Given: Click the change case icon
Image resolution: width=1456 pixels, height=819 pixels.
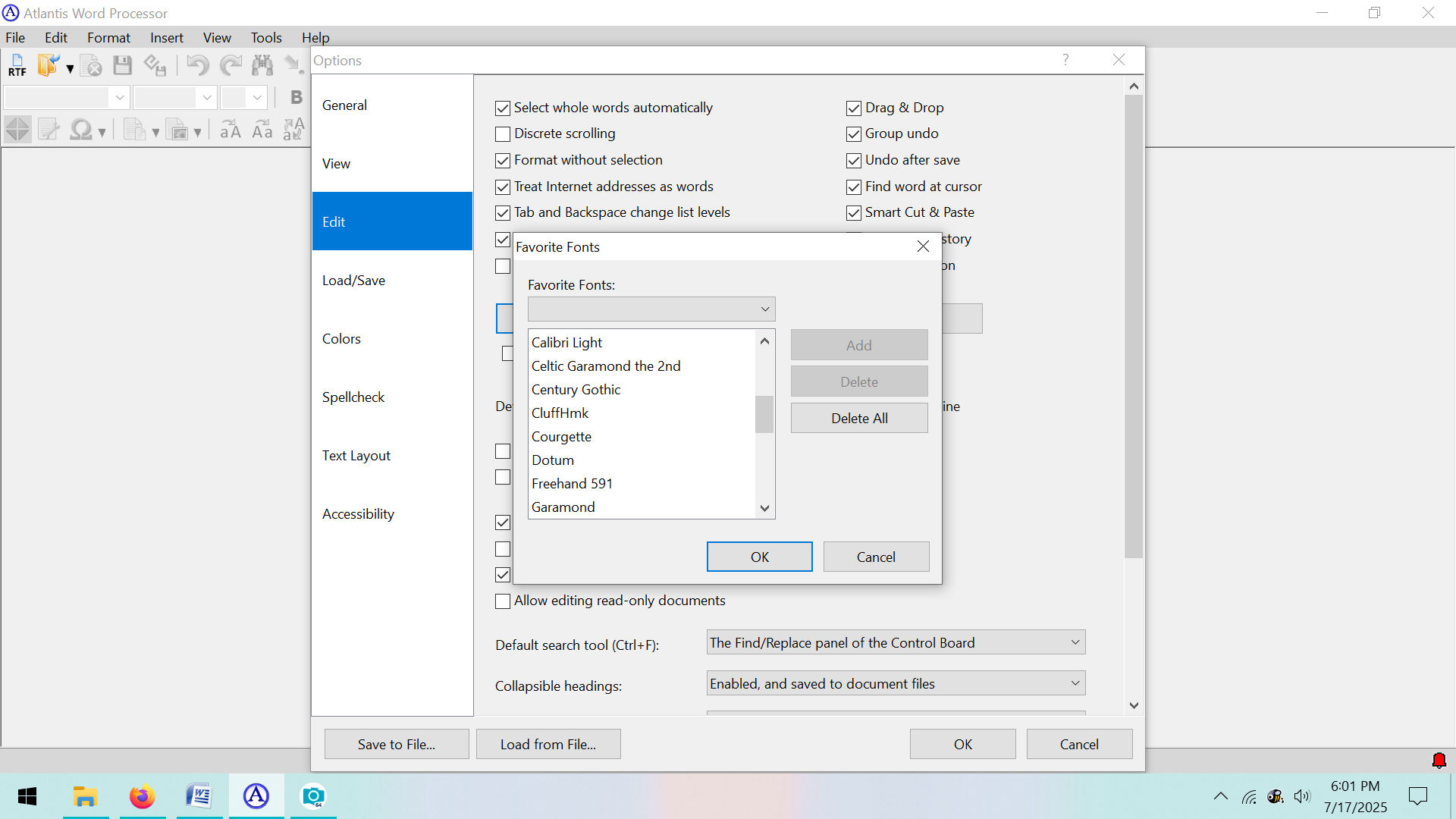Looking at the screenshot, I should [x=294, y=130].
